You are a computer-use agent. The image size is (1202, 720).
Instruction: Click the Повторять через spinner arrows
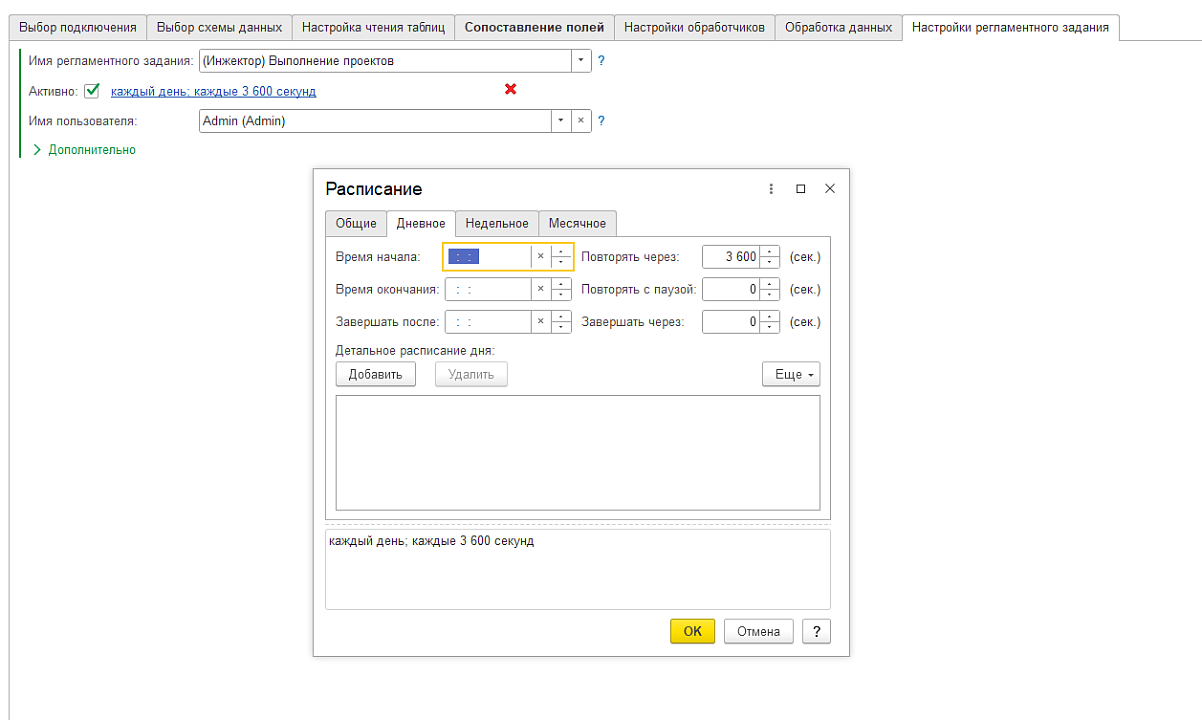(x=769, y=257)
